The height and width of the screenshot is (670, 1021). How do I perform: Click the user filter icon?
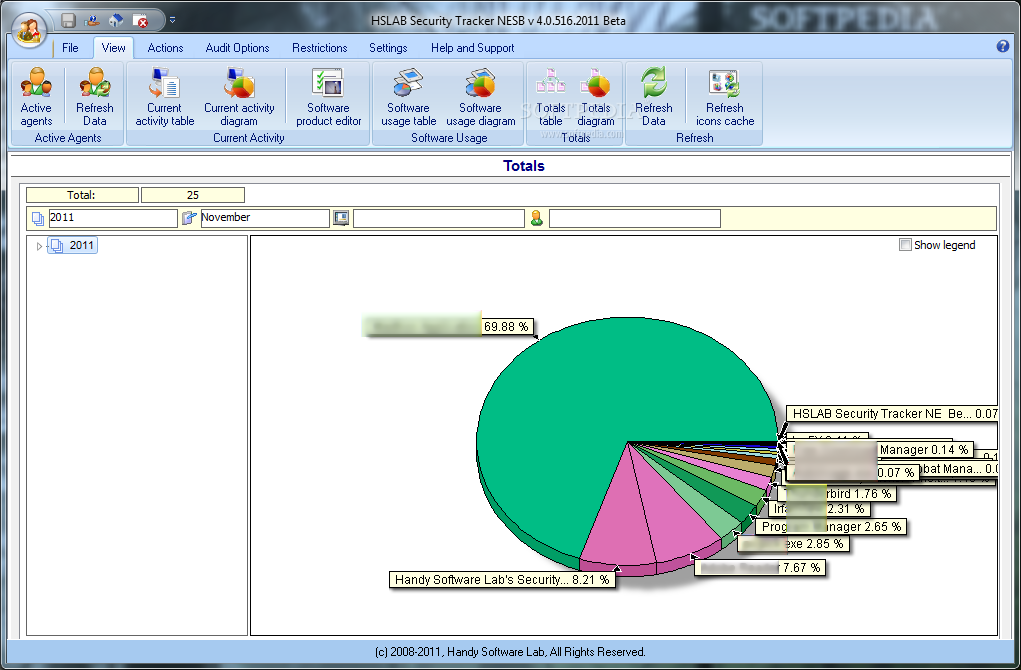(x=537, y=218)
